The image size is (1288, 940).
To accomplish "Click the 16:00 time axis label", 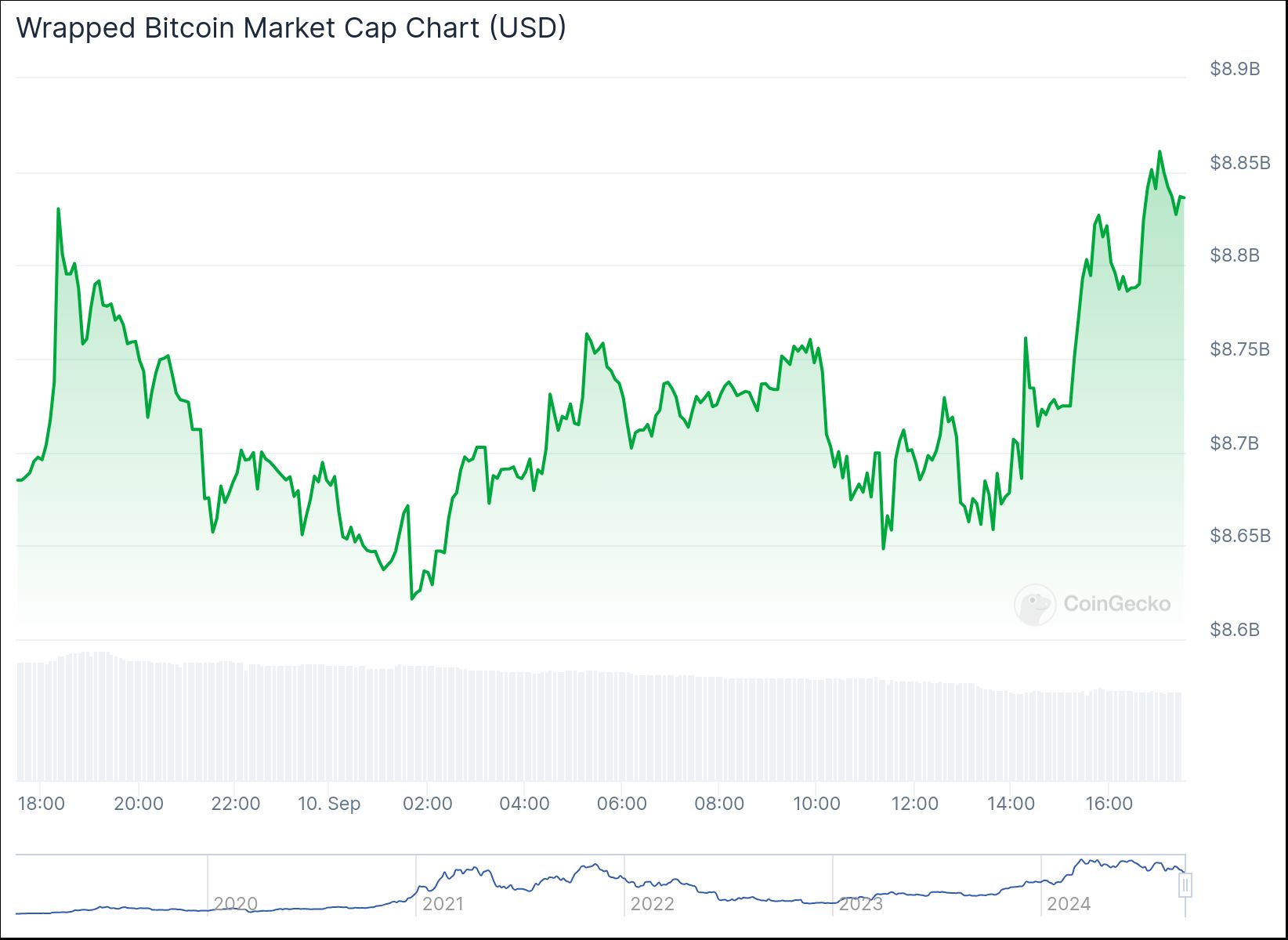I will pos(1109,804).
